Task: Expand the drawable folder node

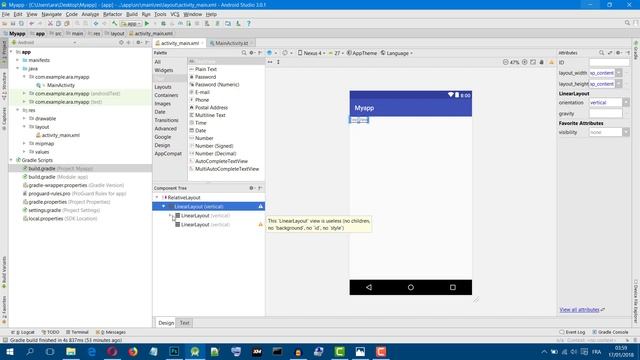Action: click(24, 118)
